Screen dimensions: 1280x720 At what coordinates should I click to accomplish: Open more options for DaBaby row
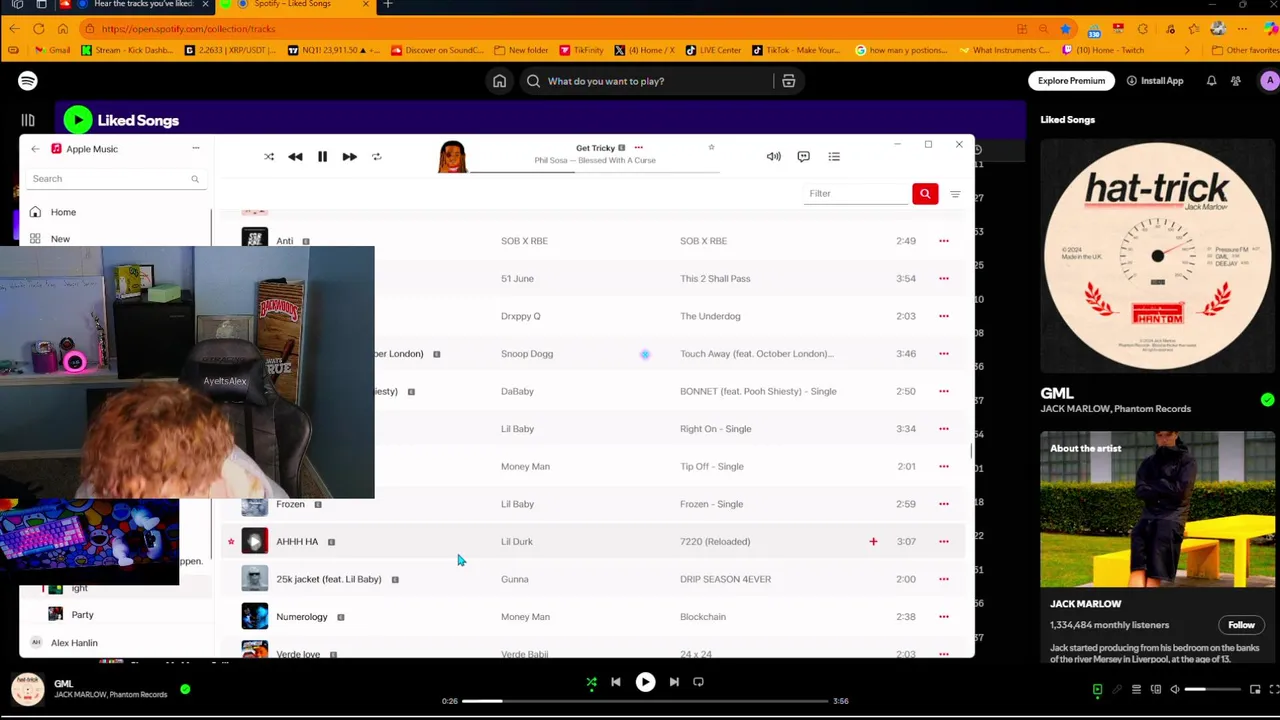[944, 391]
